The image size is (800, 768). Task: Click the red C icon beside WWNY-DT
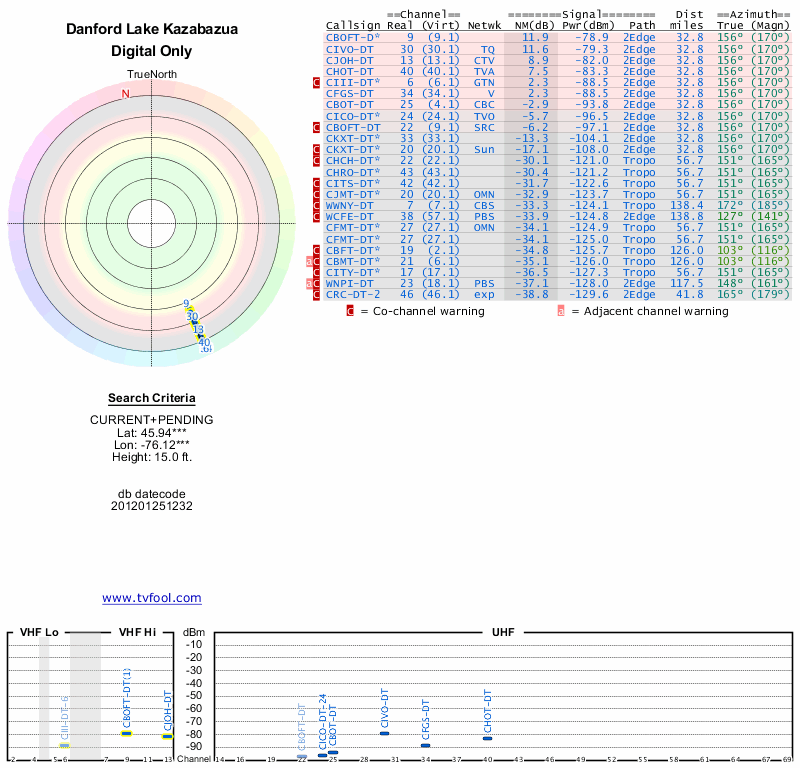[316, 206]
